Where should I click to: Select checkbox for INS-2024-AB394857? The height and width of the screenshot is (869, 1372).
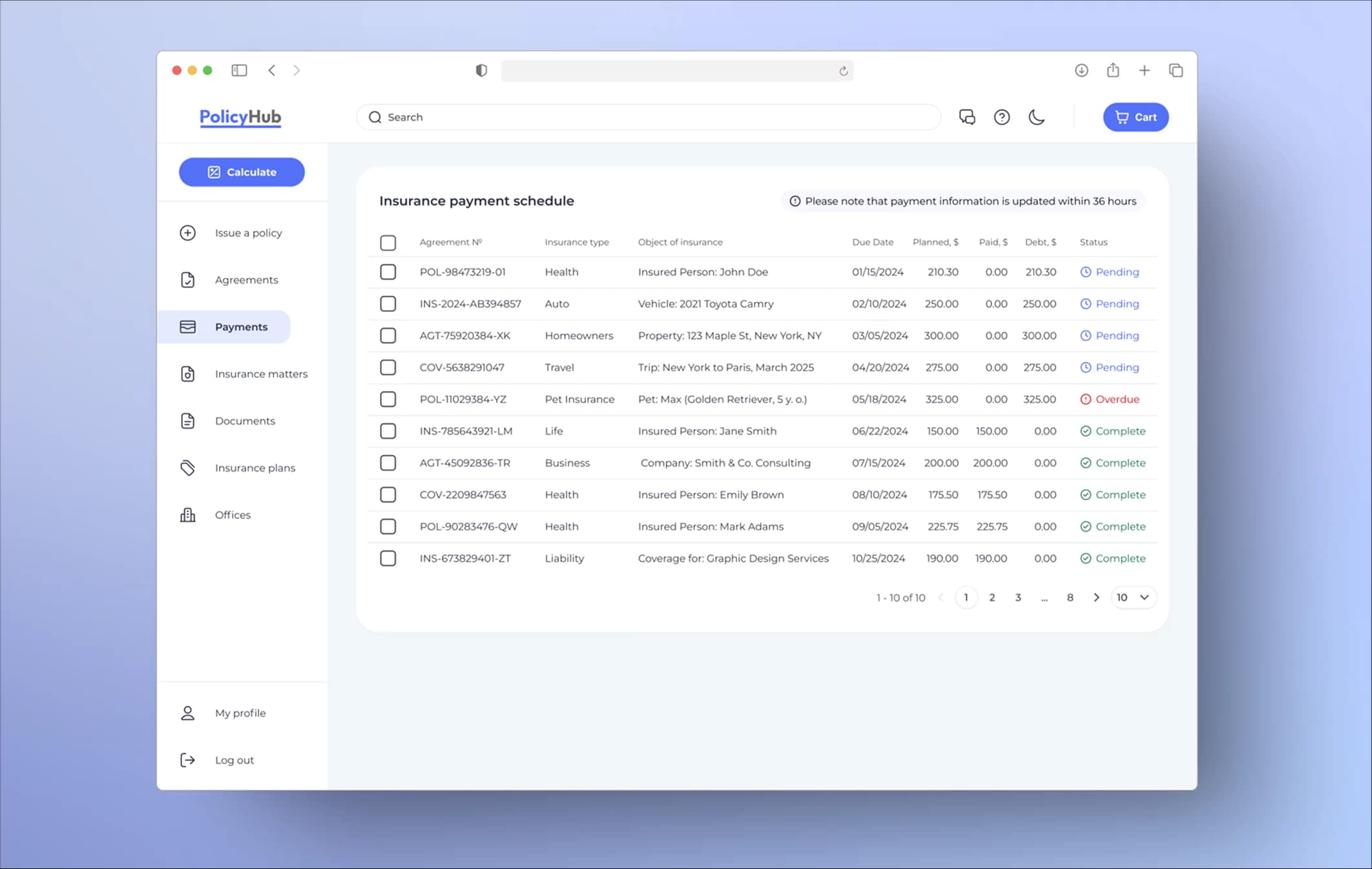tap(388, 304)
